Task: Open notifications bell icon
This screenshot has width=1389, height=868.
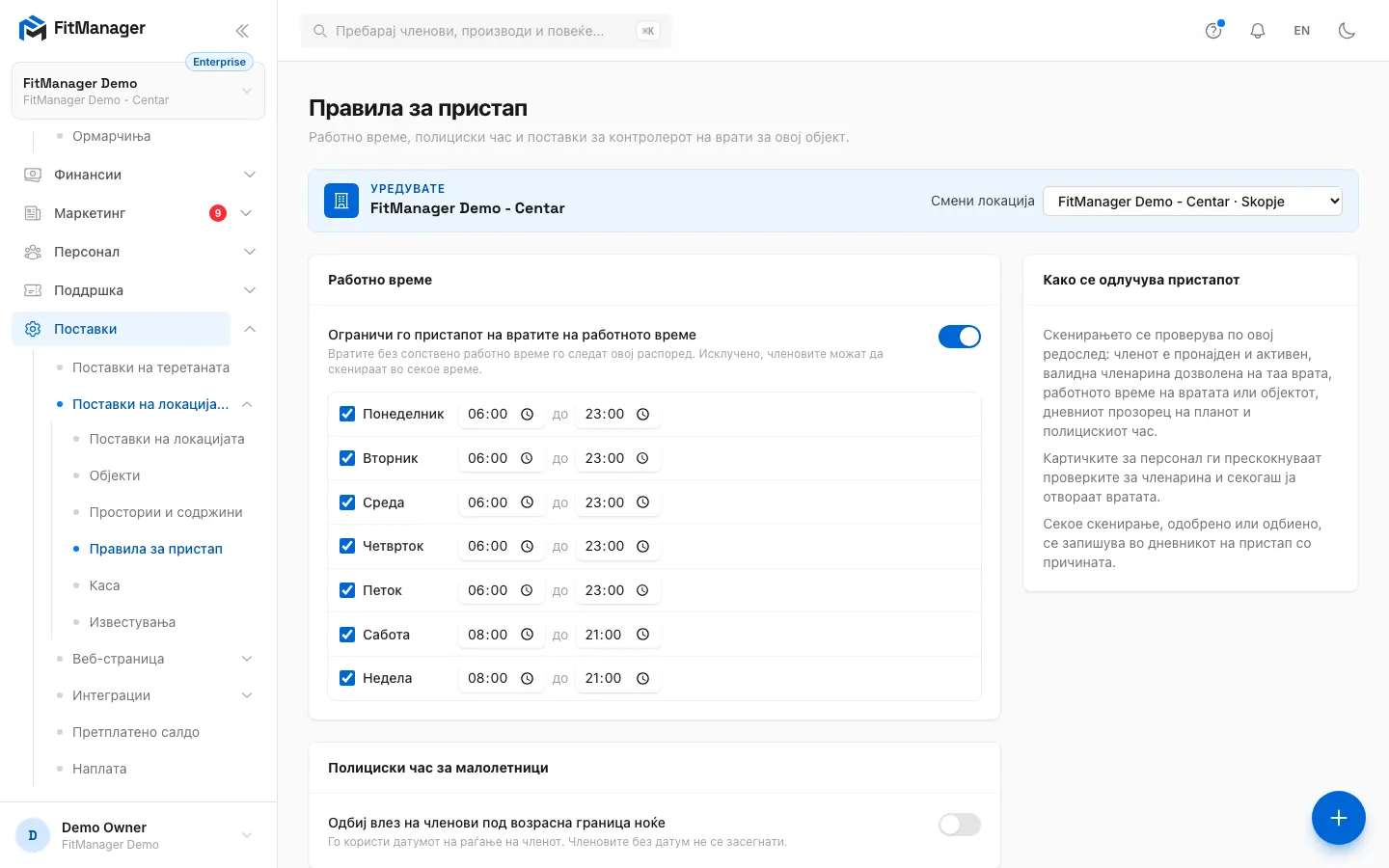Action: click(1258, 31)
